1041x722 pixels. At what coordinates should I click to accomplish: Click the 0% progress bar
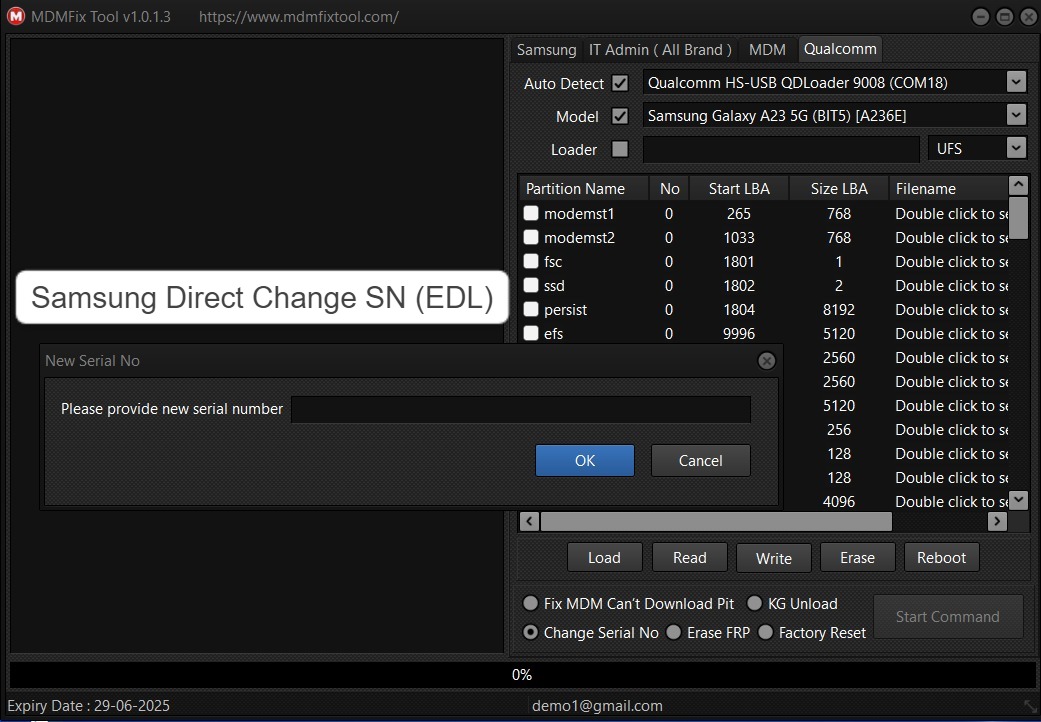click(x=520, y=674)
